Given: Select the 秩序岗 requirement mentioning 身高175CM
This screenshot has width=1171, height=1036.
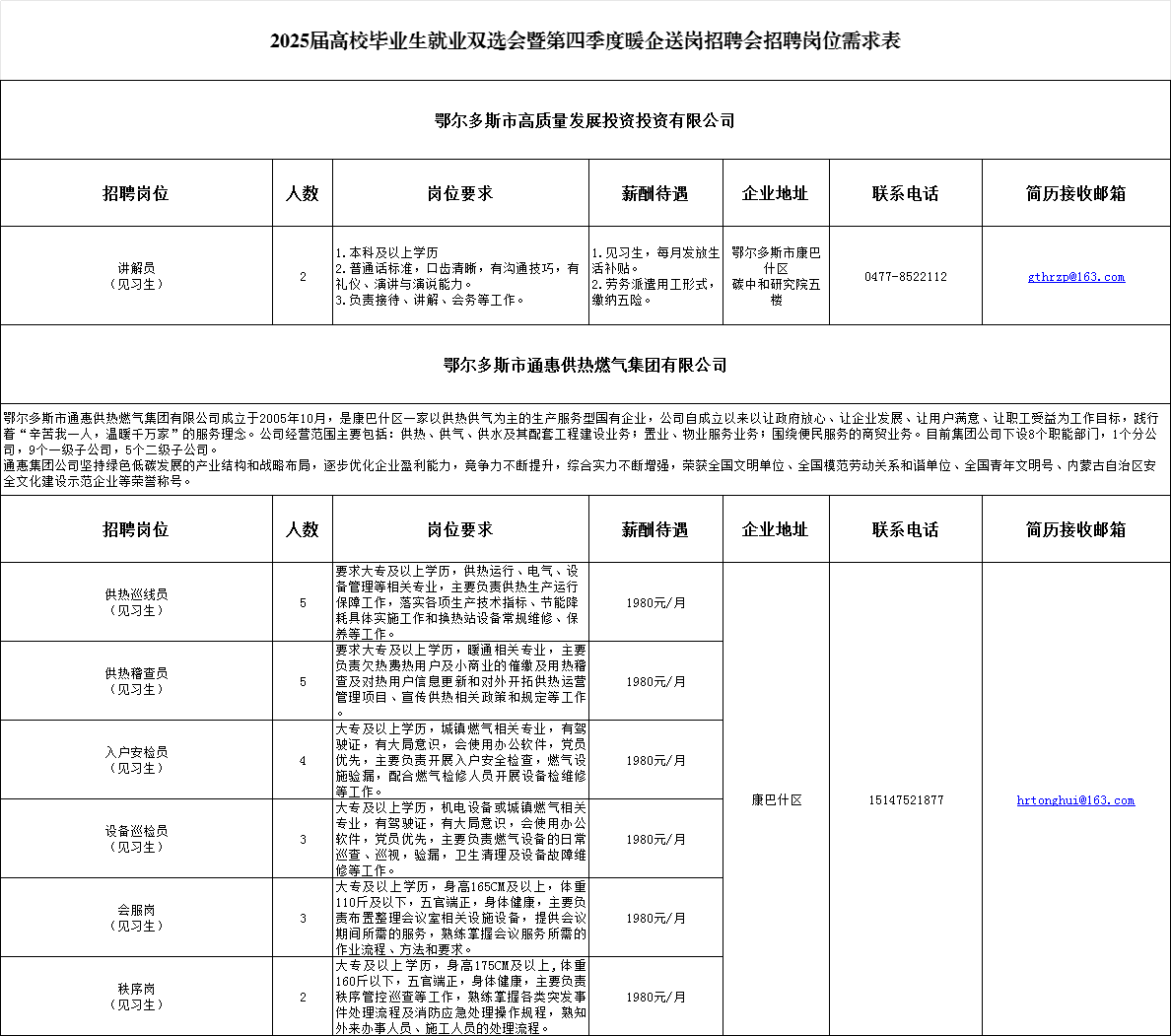Looking at the screenshot, I should click(x=460, y=998).
